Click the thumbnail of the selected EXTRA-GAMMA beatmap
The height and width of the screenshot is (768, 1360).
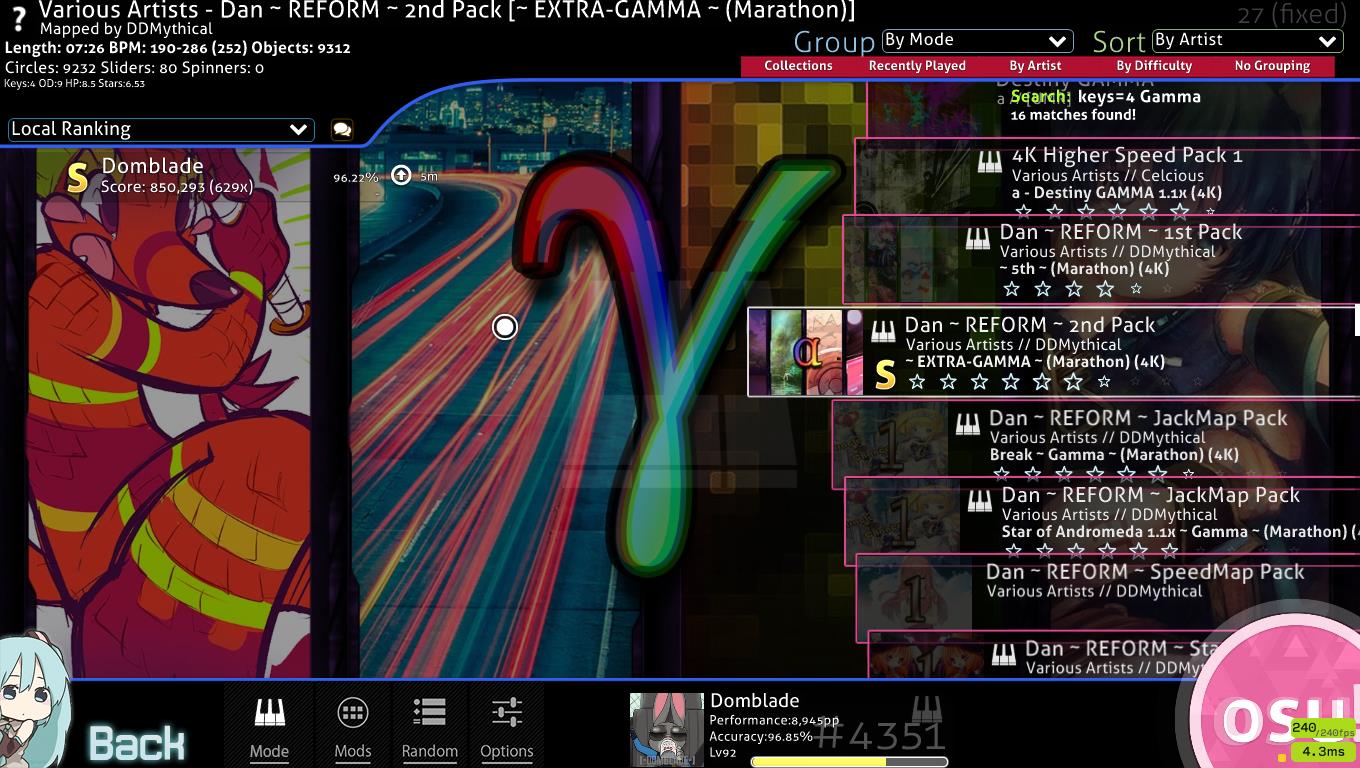pos(806,352)
